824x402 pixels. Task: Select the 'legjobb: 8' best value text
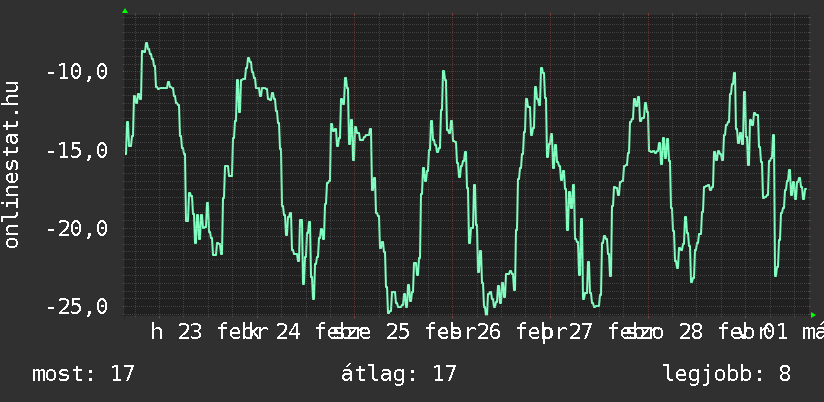(x=726, y=374)
